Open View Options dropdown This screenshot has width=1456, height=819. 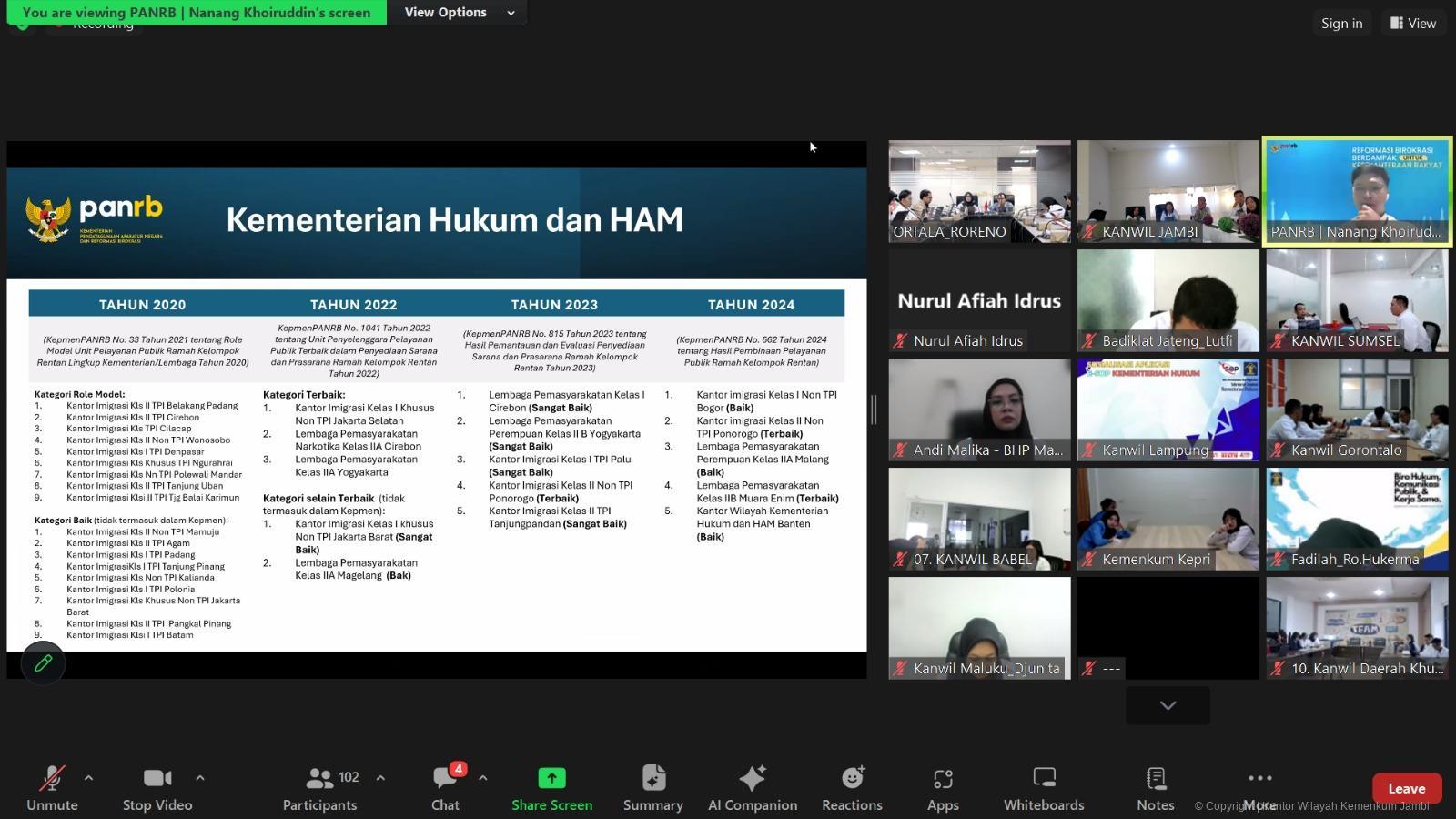tap(460, 12)
